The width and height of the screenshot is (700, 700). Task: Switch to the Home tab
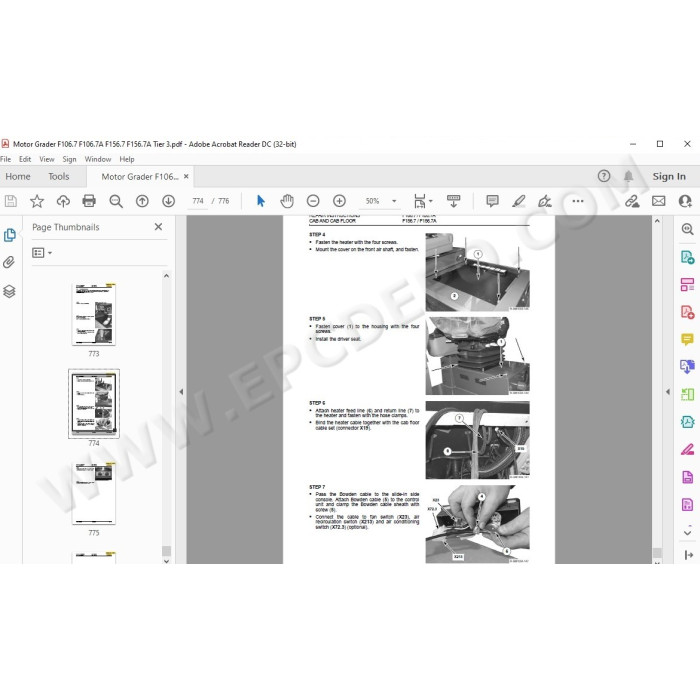tap(18, 176)
